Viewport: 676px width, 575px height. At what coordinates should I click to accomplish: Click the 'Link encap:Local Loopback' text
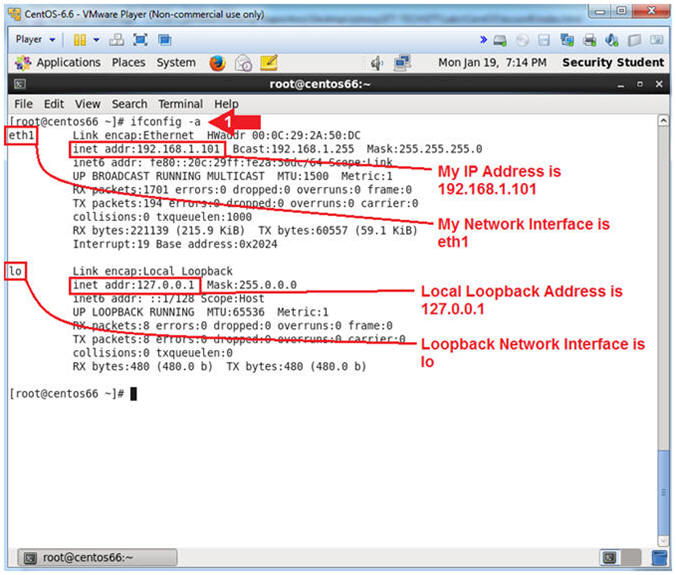[x=153, y=271]
